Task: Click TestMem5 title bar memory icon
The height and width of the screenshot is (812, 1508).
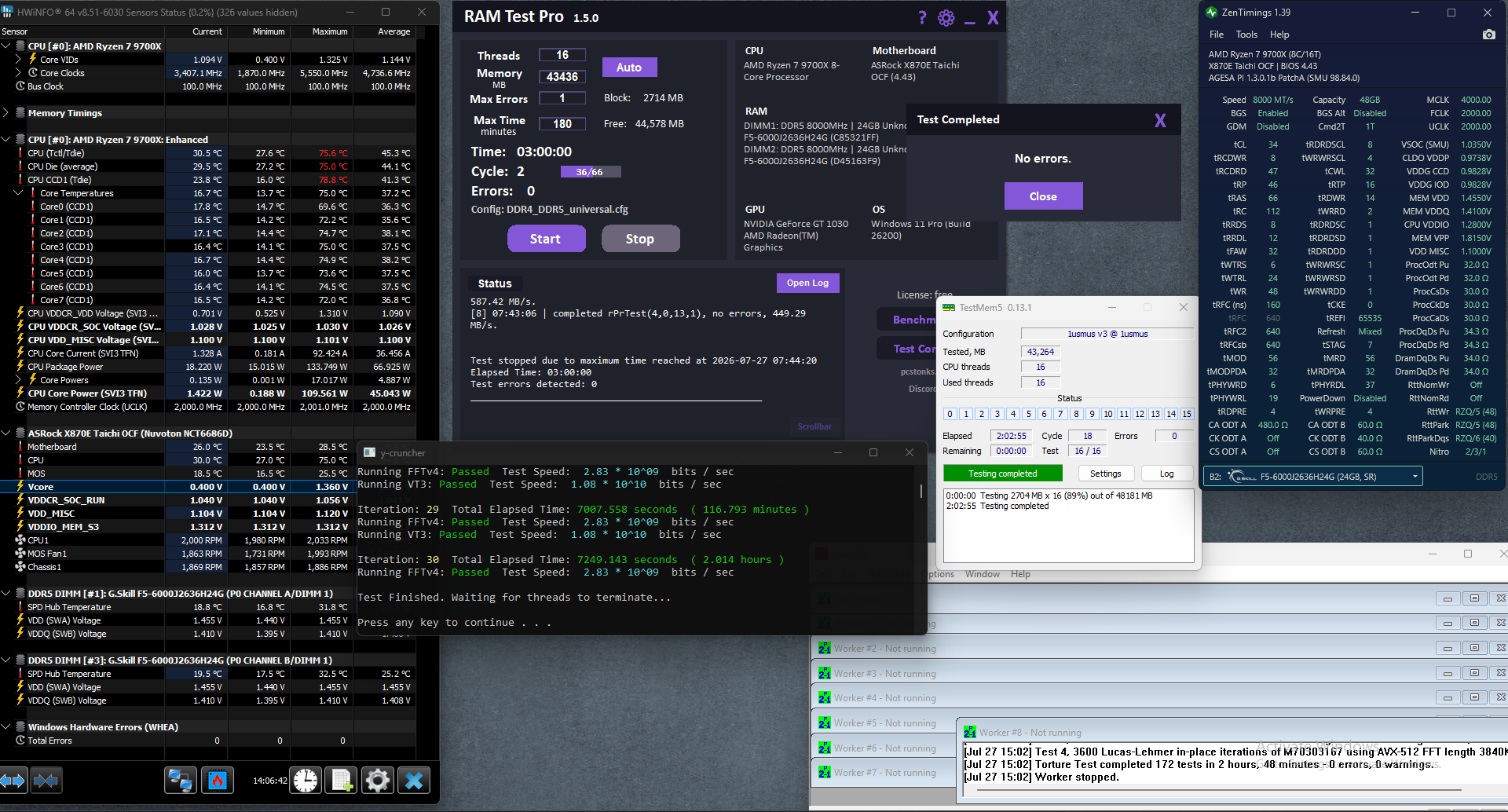Action: [x=949, y=308]
